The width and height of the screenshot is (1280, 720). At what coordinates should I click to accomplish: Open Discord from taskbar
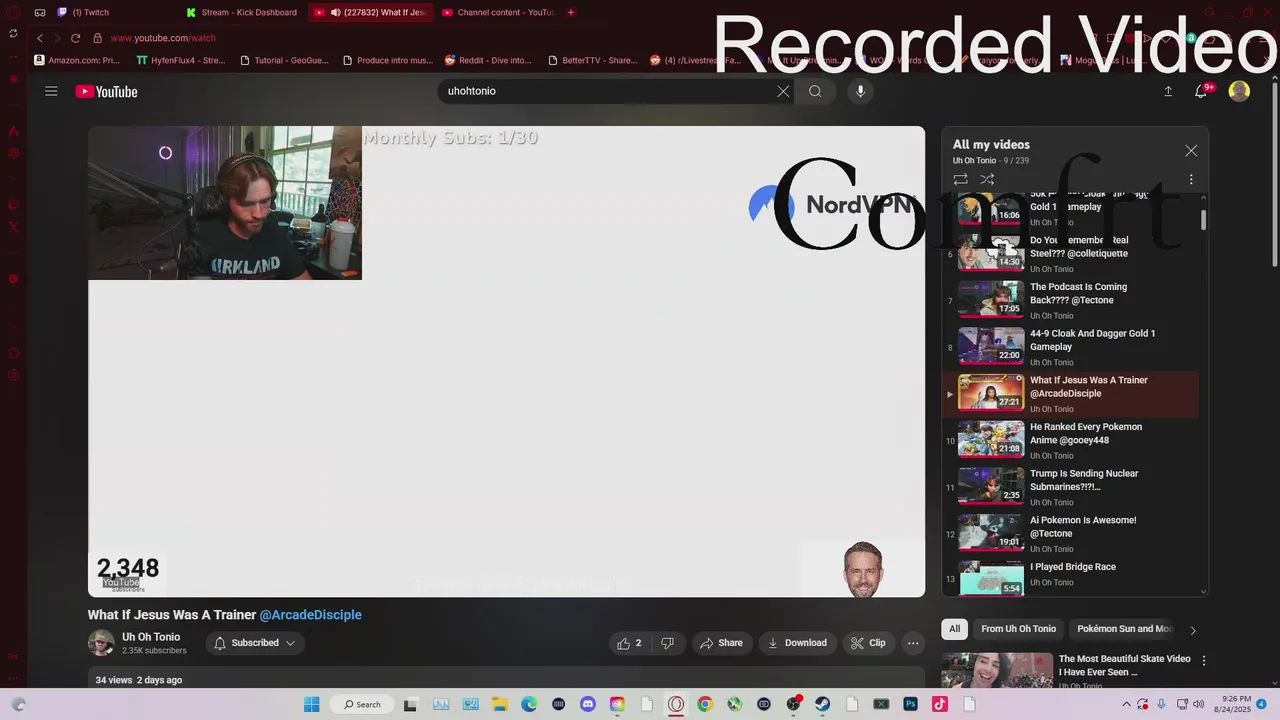point(588,704)
